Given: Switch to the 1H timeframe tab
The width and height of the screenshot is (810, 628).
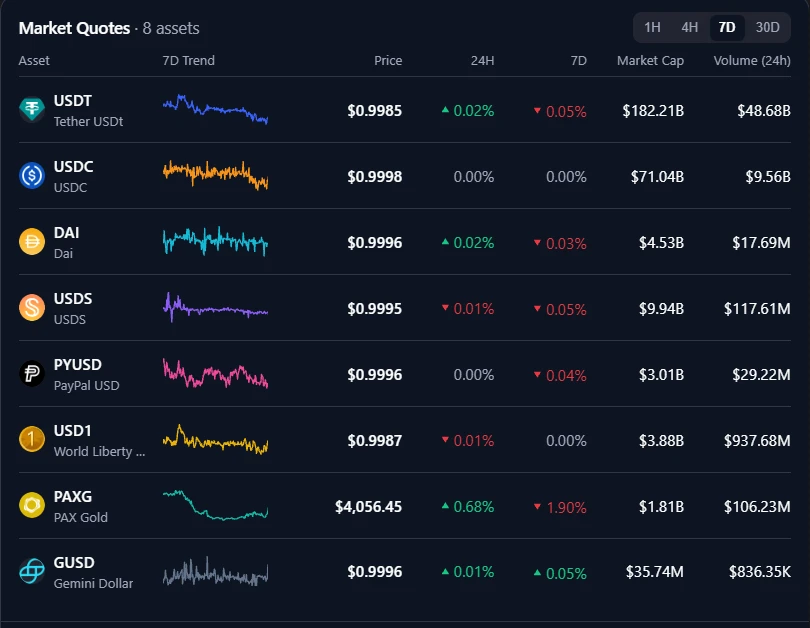Looking at the screenshot, I should click(x=652, y=27).
